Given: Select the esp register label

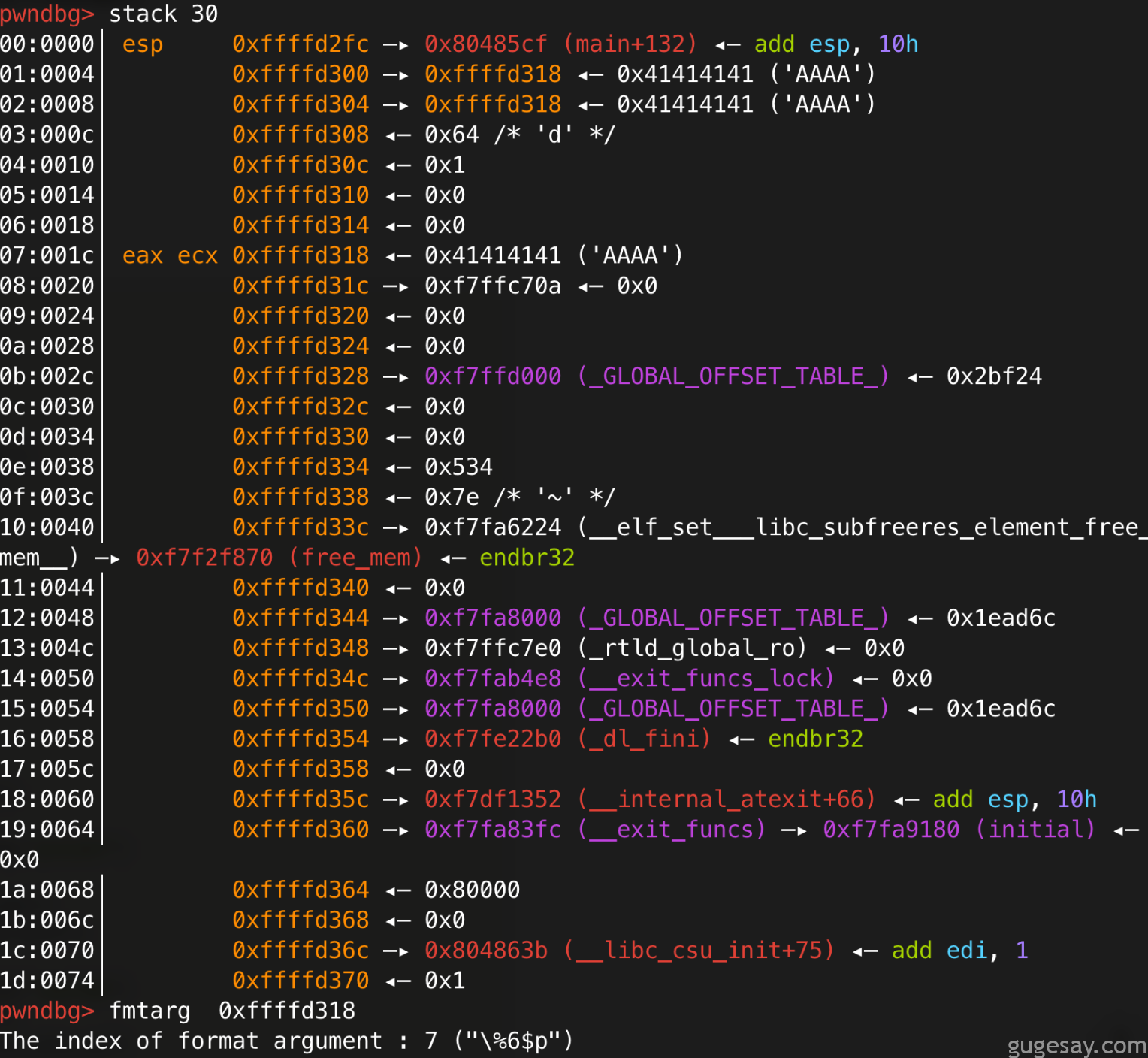Looking at the screenshot, I should (143, 44).
